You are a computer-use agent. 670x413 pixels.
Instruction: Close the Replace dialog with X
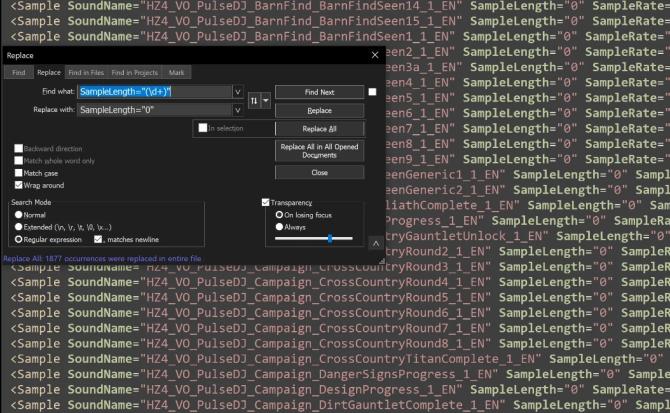pos(375,55)
